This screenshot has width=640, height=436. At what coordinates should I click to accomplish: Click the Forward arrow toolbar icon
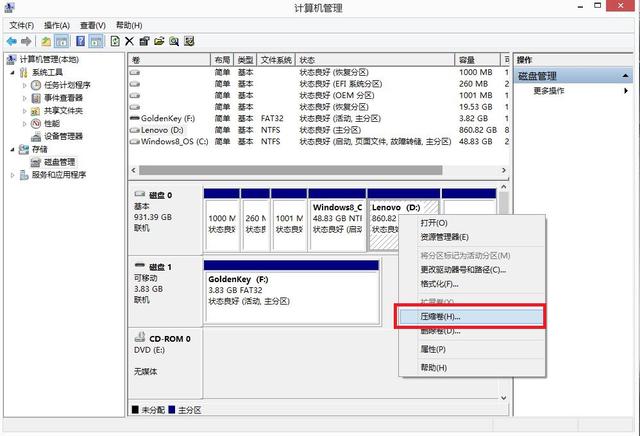point(26,41)
